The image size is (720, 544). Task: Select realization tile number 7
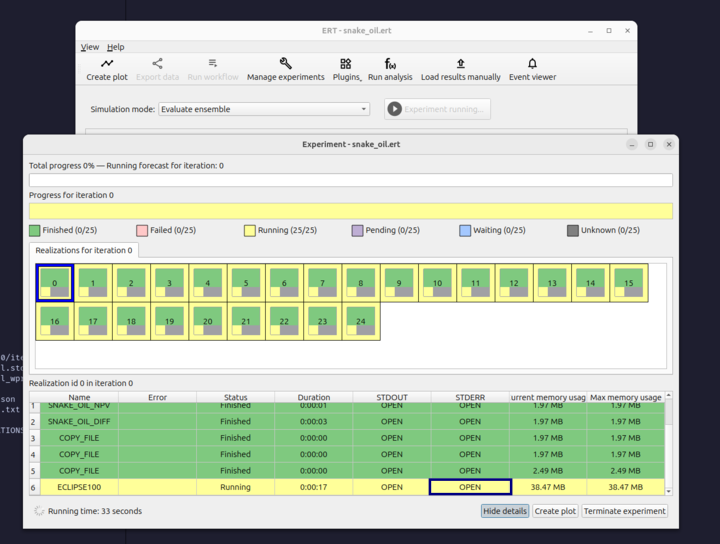tap(322, 283)
